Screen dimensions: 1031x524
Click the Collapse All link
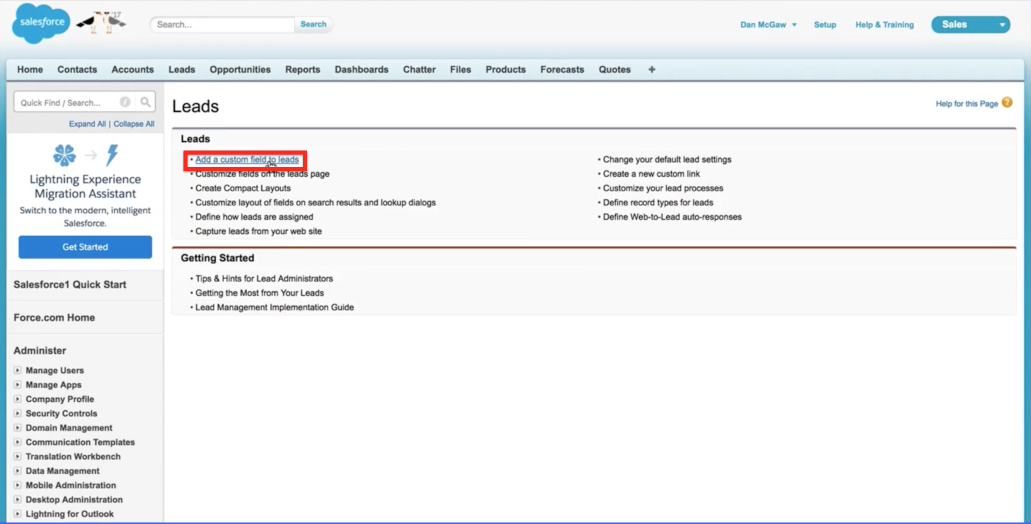pyautogui.click(x=133, y=124)
